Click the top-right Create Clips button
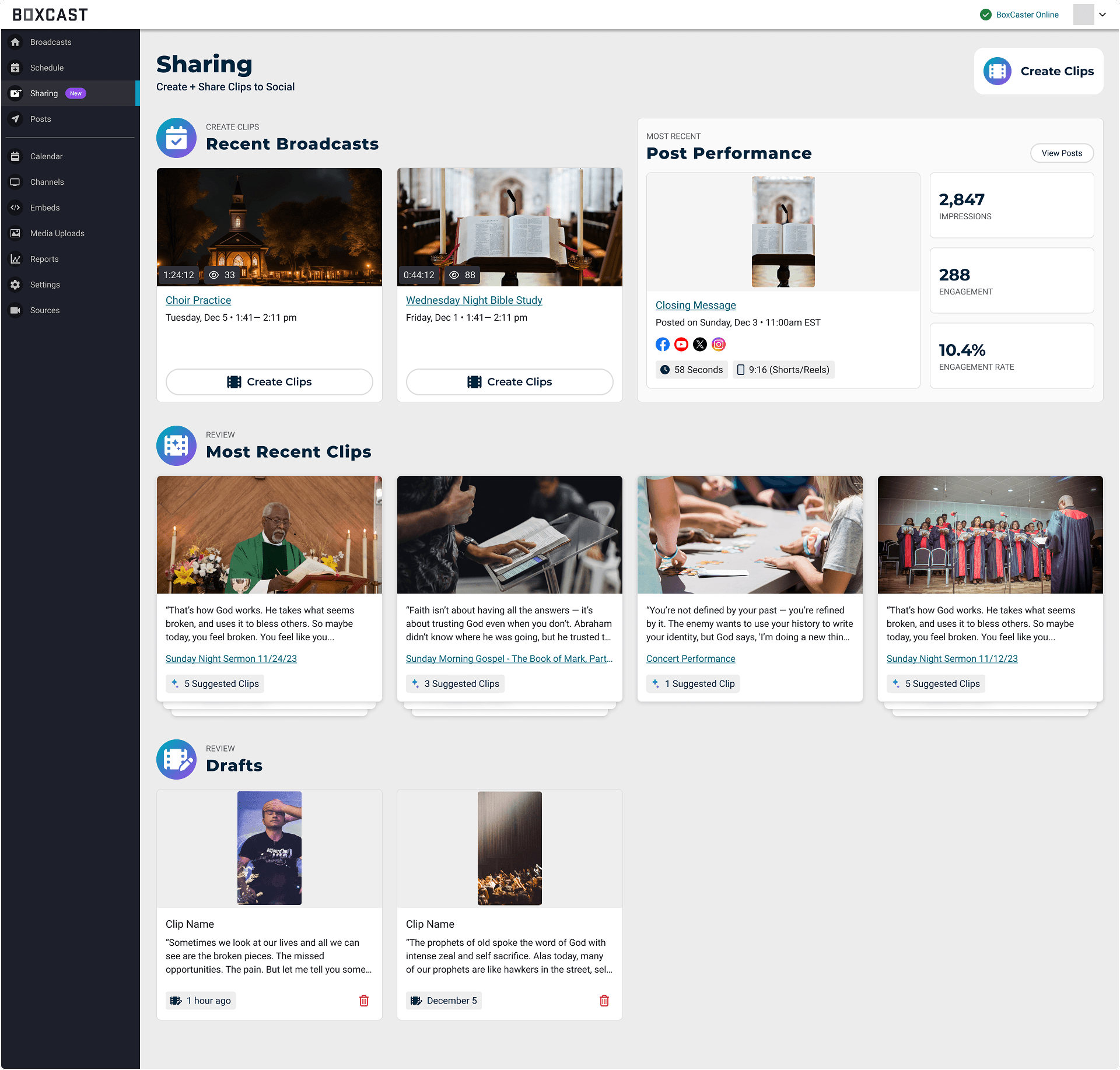The width and height of the screenshot is (1120, 1070). click(1038, 71)
